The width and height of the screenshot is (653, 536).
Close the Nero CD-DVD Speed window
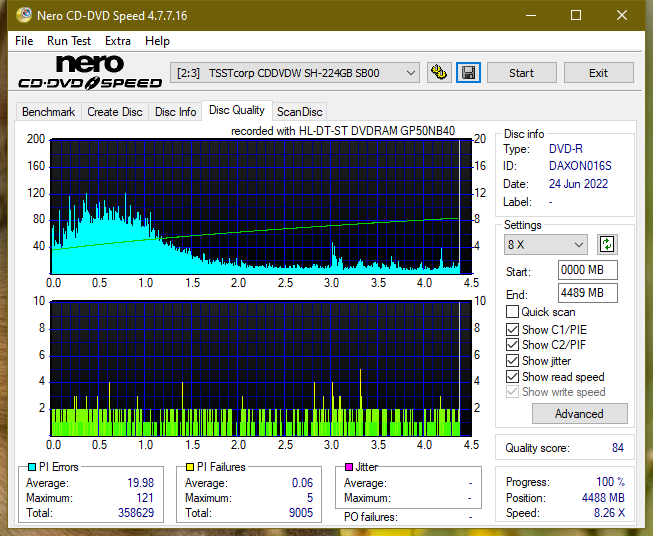coord(622,15)
